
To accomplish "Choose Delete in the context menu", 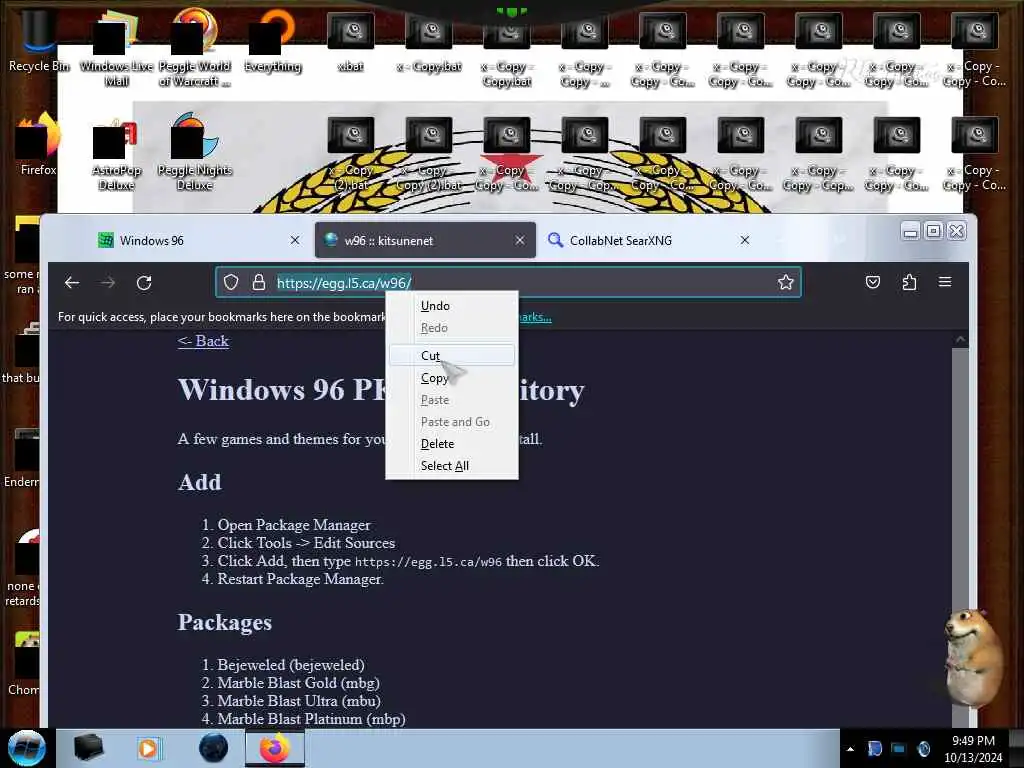I will click(x=452, y=444).
